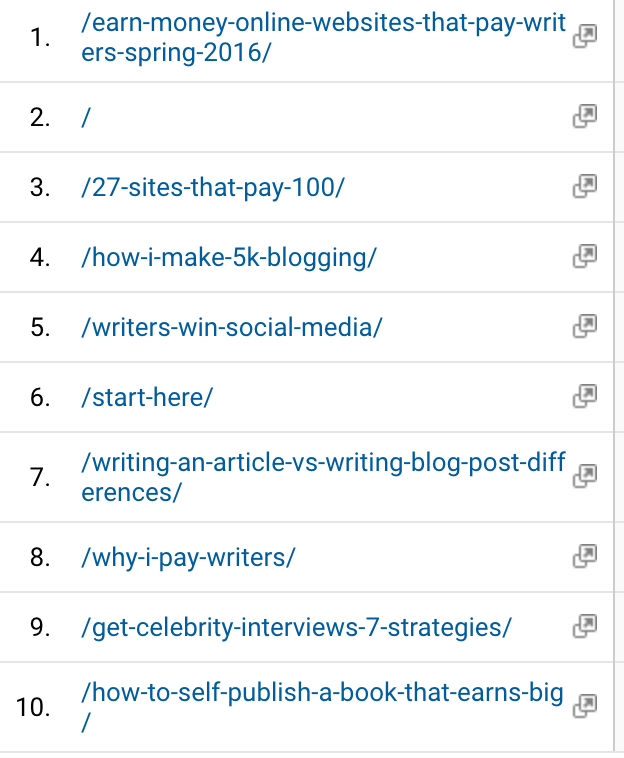The height and width of the screenshot is (758, 624).
Task: Open the /start-here/ page link
Action: point(147,397)
